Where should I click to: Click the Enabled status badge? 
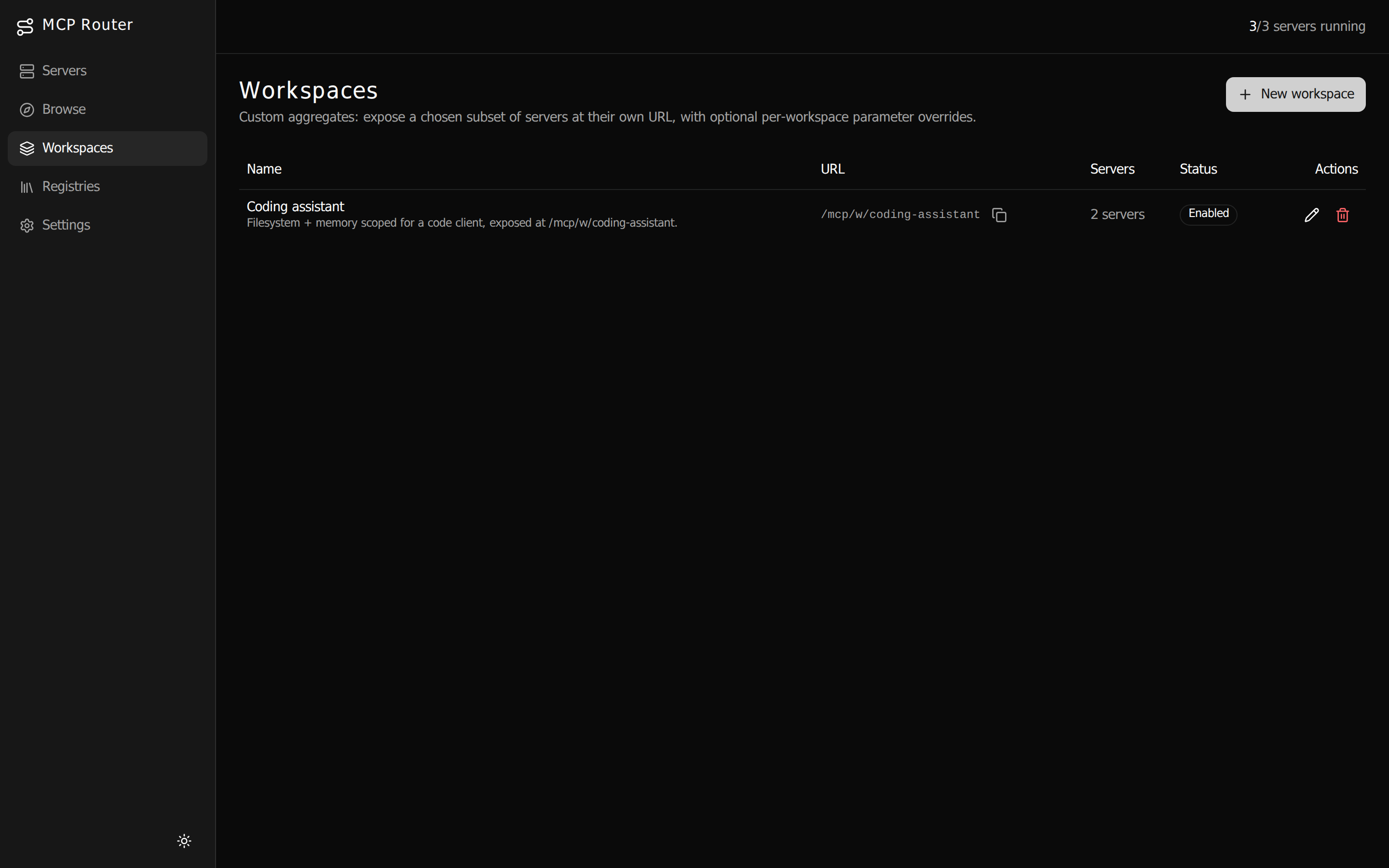click(x=1208, y=214)
